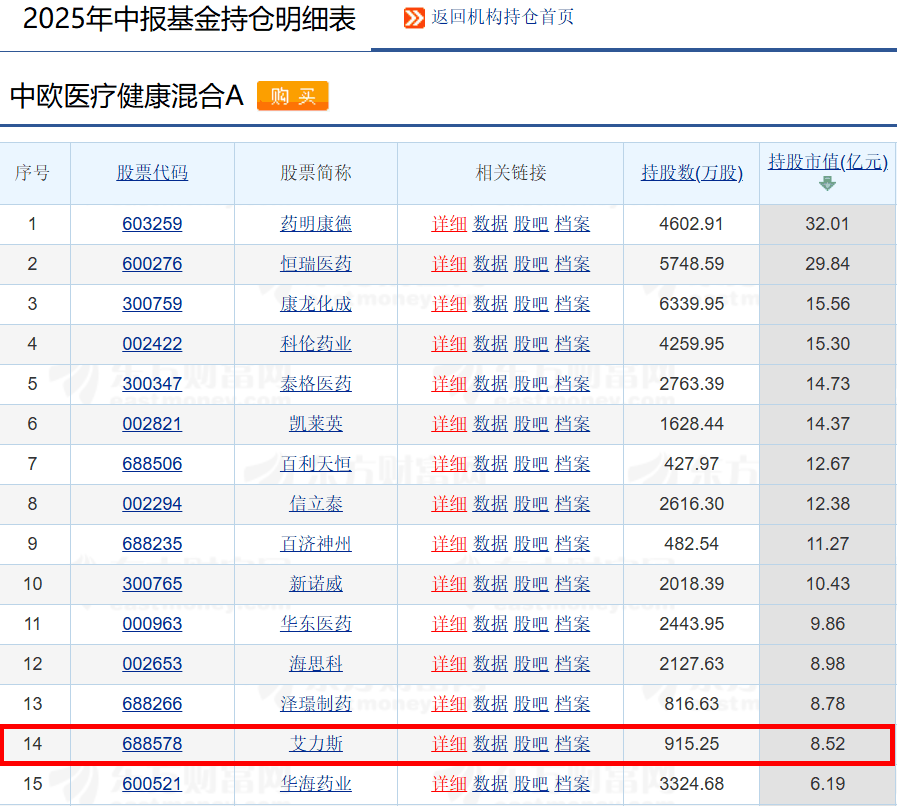
Task: Open stock code 002653
Action: click(x=152, y=664)
